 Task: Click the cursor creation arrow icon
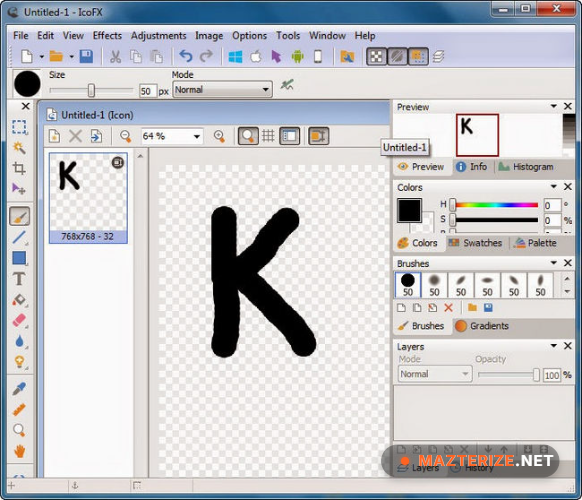[277, 56]
